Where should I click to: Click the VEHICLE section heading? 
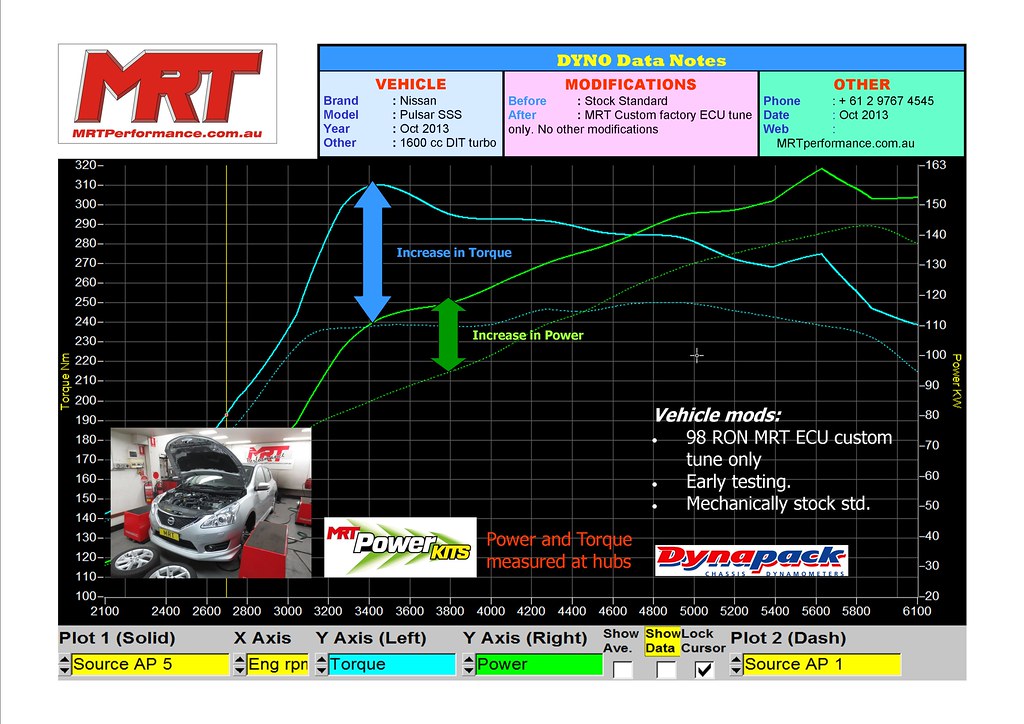click(x=411, y=84)
